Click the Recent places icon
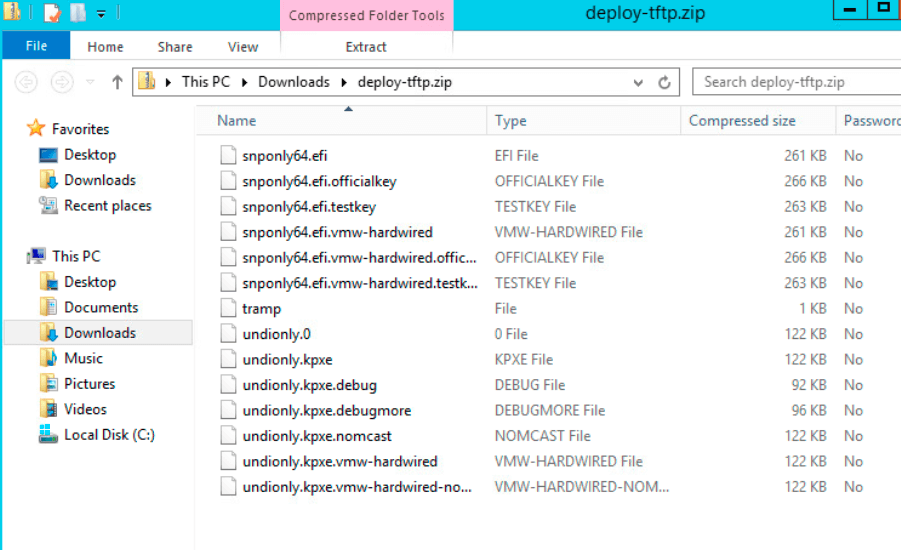 click(48, 205)
